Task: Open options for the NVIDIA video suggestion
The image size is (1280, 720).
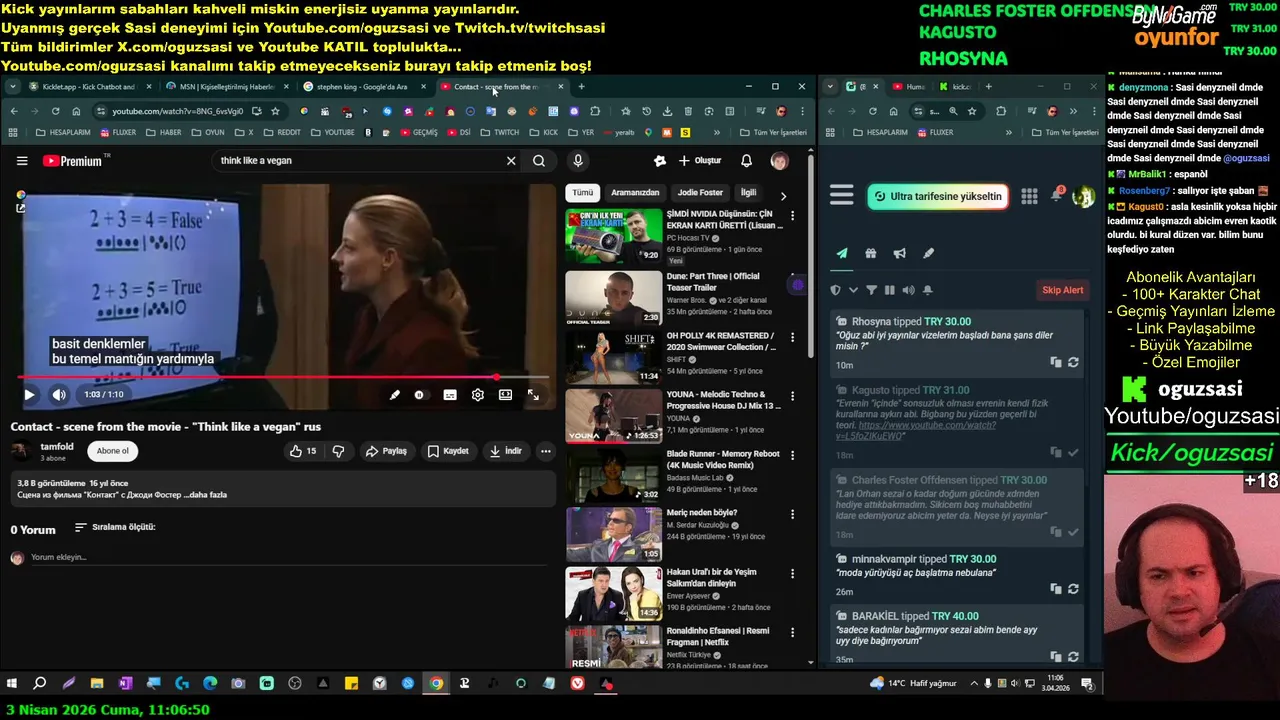Action: click(x=793, y=216)
